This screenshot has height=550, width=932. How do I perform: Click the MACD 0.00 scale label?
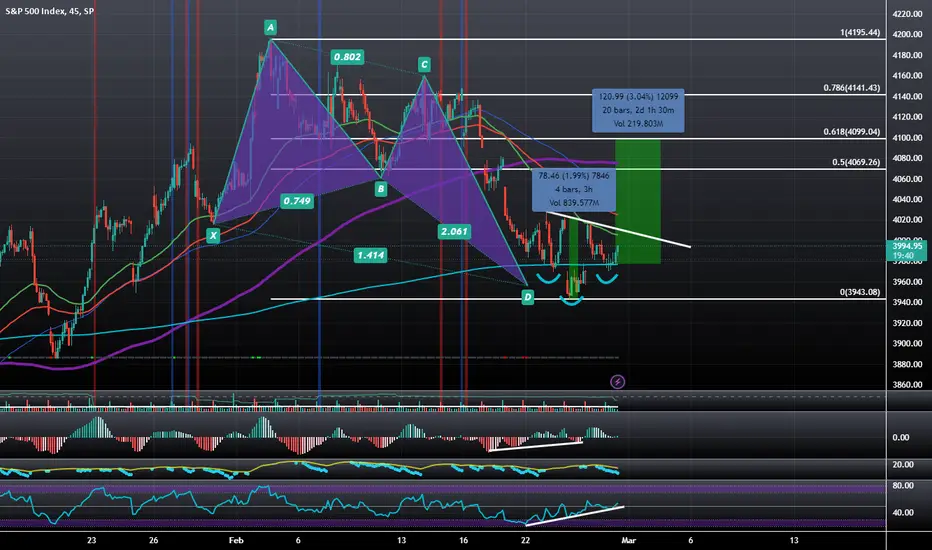pyautogui.click(x=900, y=437)
